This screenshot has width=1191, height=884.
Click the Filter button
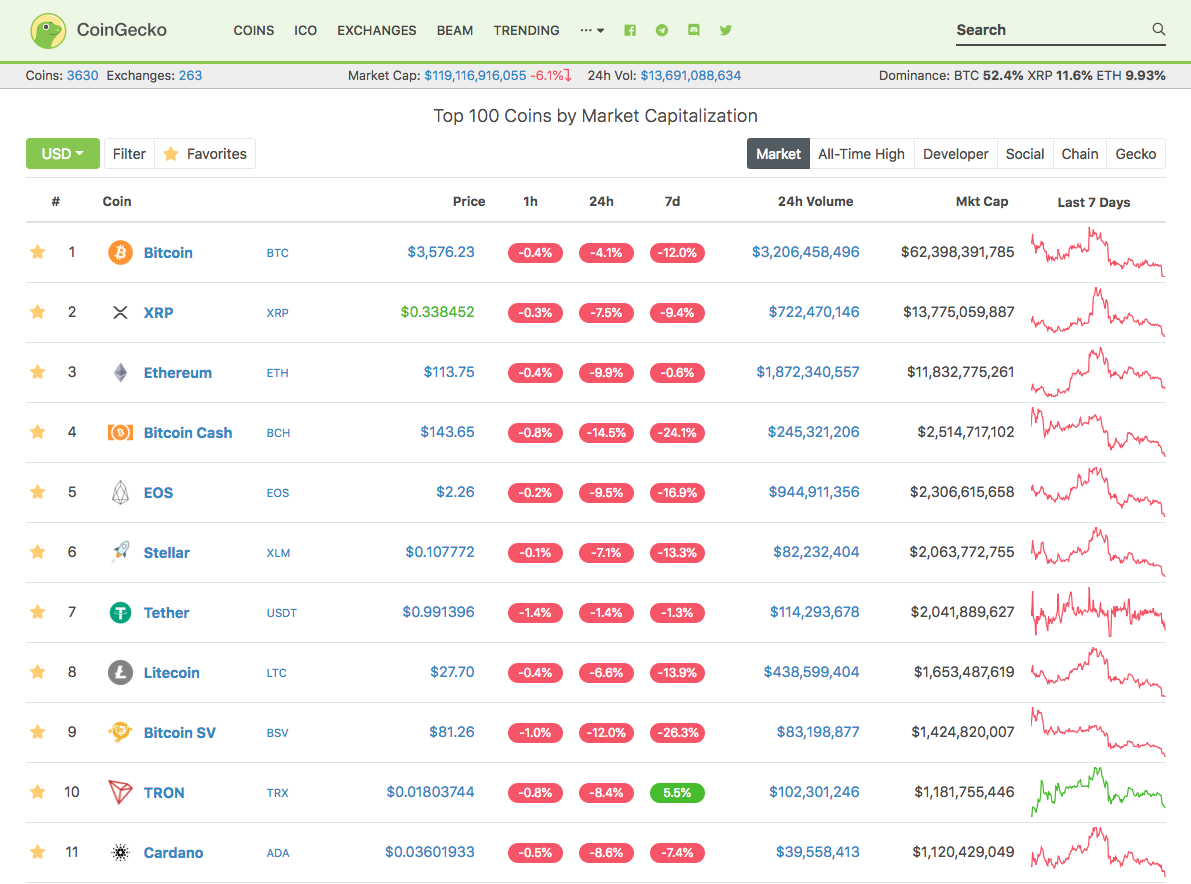(129, 153)
